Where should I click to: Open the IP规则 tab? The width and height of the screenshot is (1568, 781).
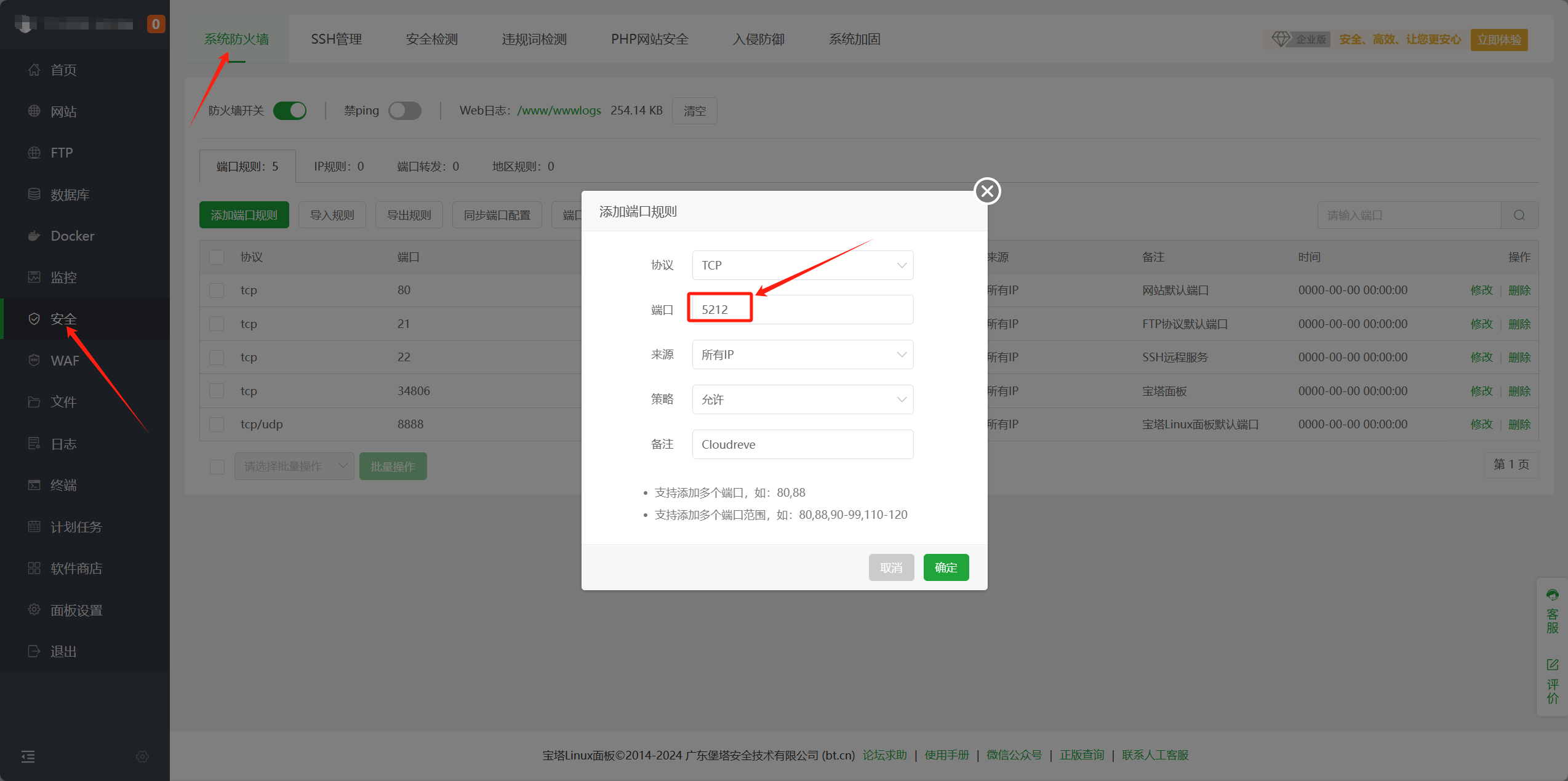(x=338, y=167)
